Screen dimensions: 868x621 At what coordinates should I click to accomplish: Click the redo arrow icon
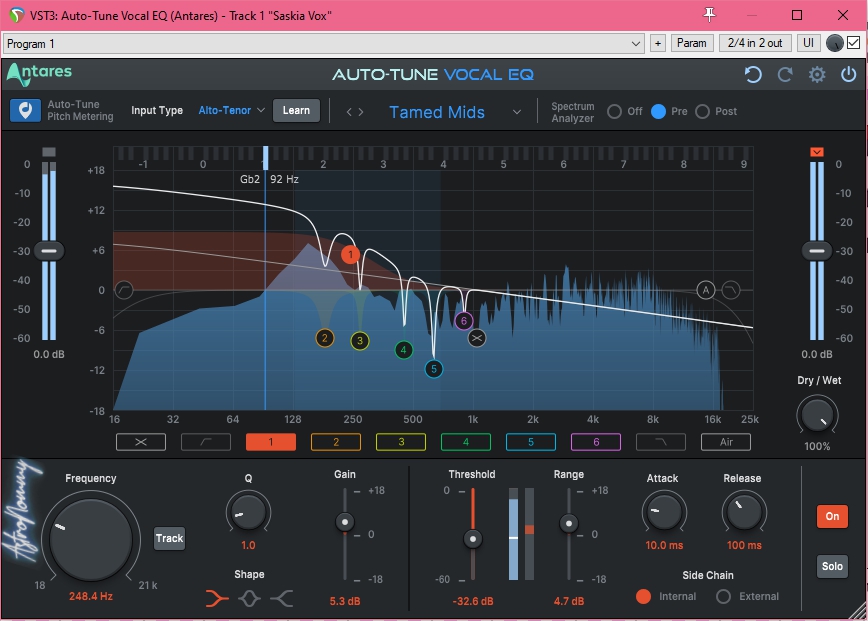tap(785, 74)
